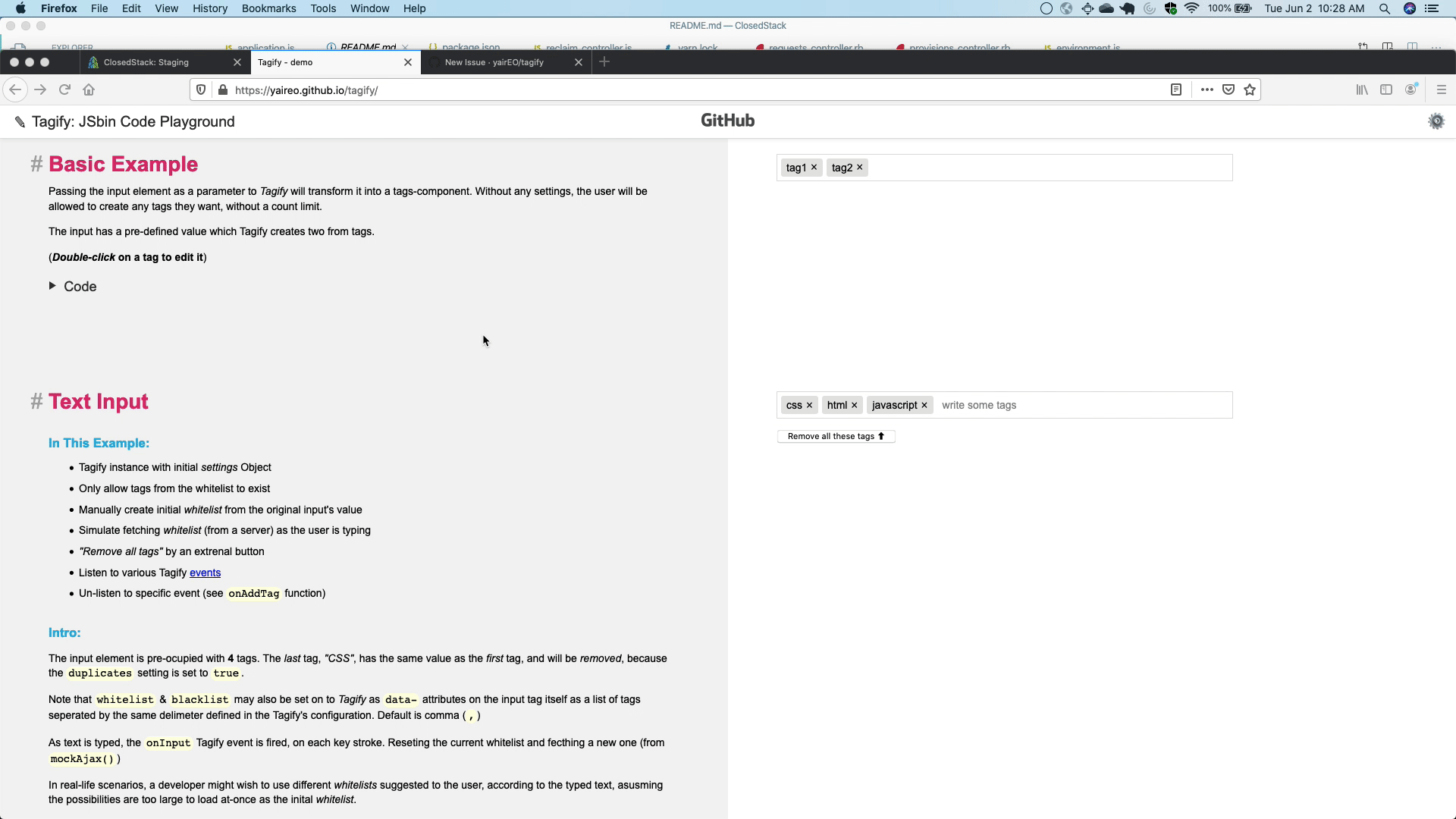Image resolution: width=1456 pixels, height=819 pixels.
Task: Save the page to Pocket
Action: pos(1228,89)
